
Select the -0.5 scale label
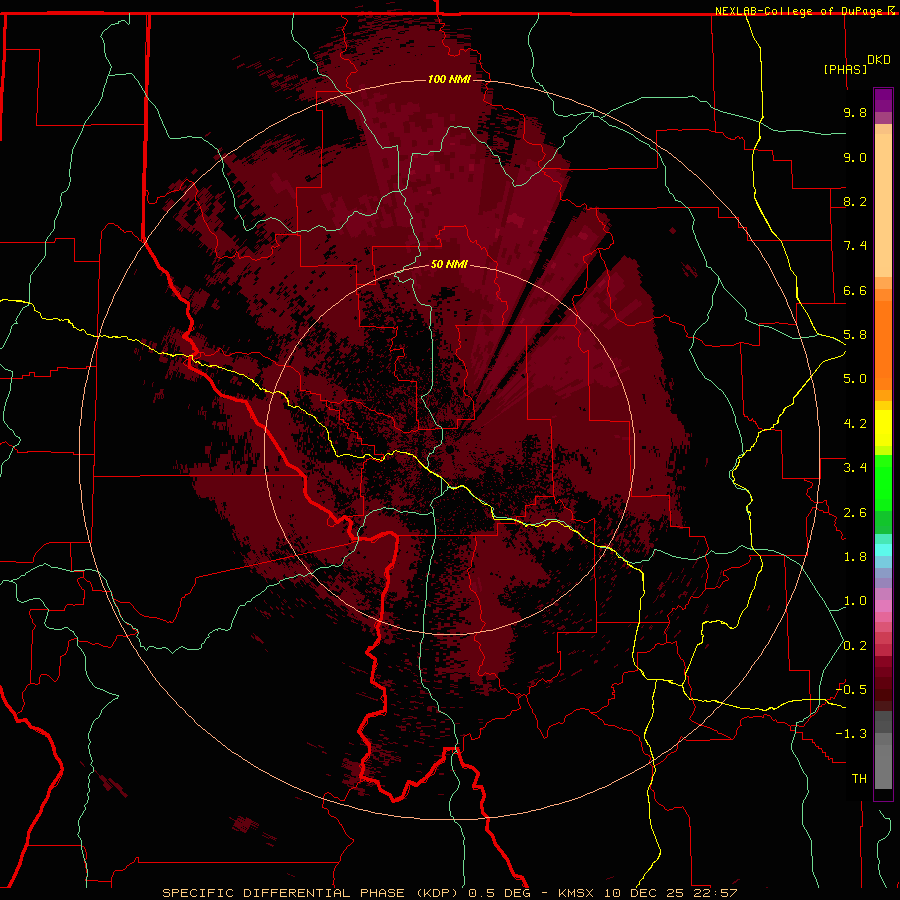851,690
